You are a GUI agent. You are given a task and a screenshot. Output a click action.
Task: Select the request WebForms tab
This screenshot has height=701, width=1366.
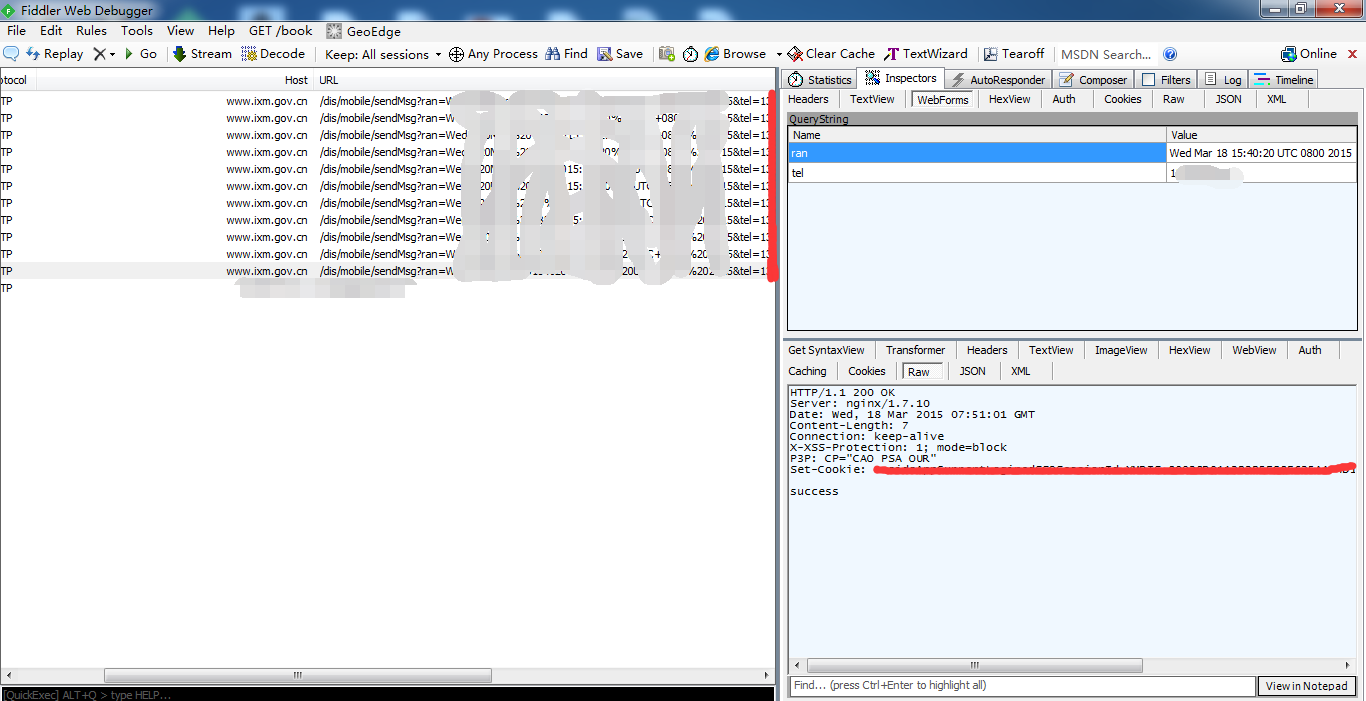pyautogui.click(x=942, y=100)
